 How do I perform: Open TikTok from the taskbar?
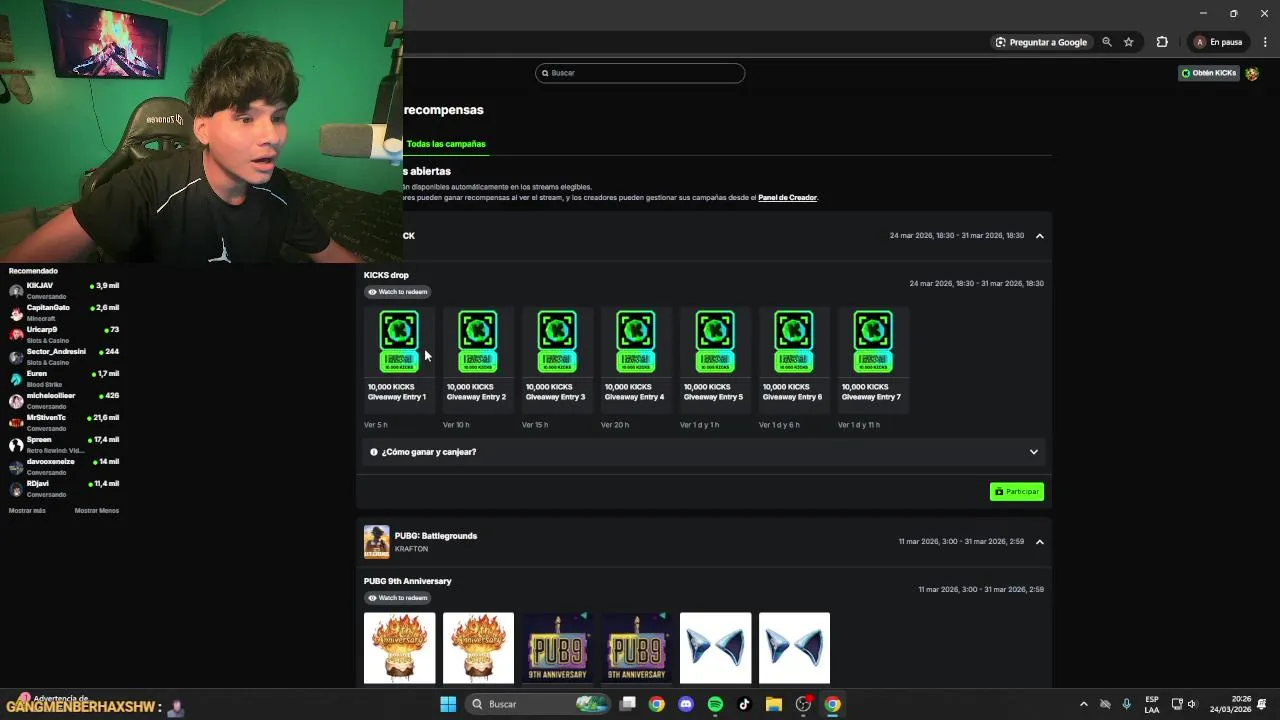[744, 704]
